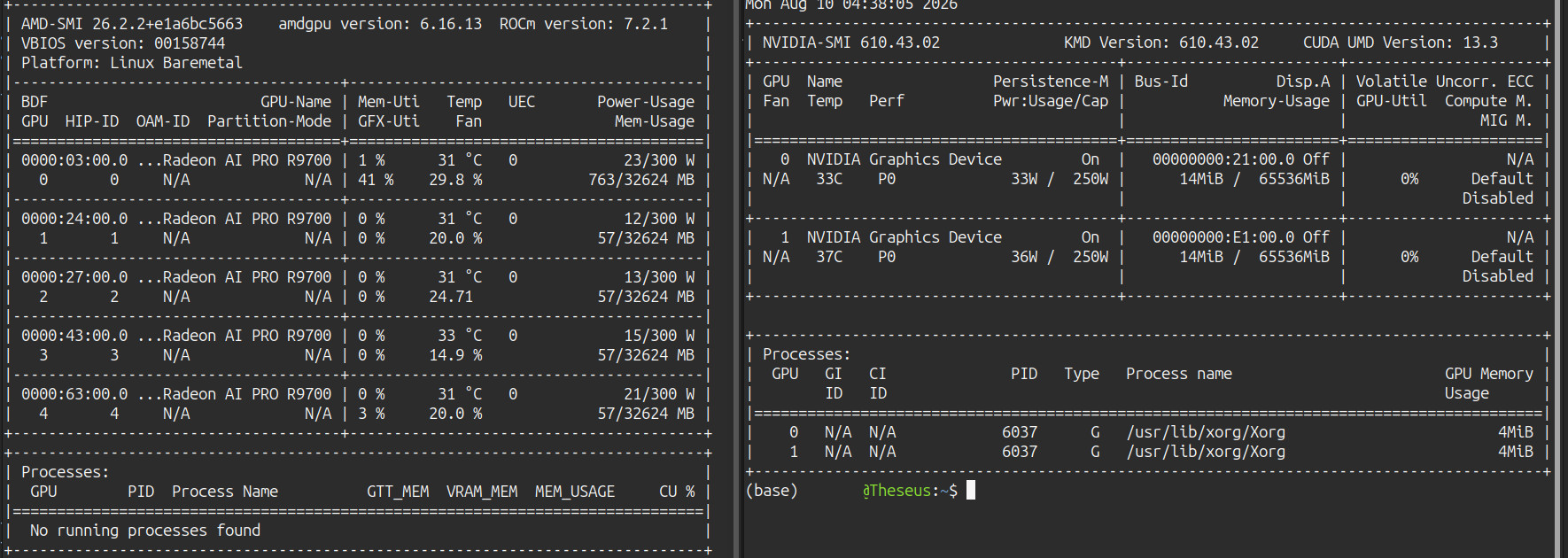Image resolution: width=1568 pixels, height=558 pixels.
Task: Select the Bus-Id column header
Action: tap(1161, 81)
